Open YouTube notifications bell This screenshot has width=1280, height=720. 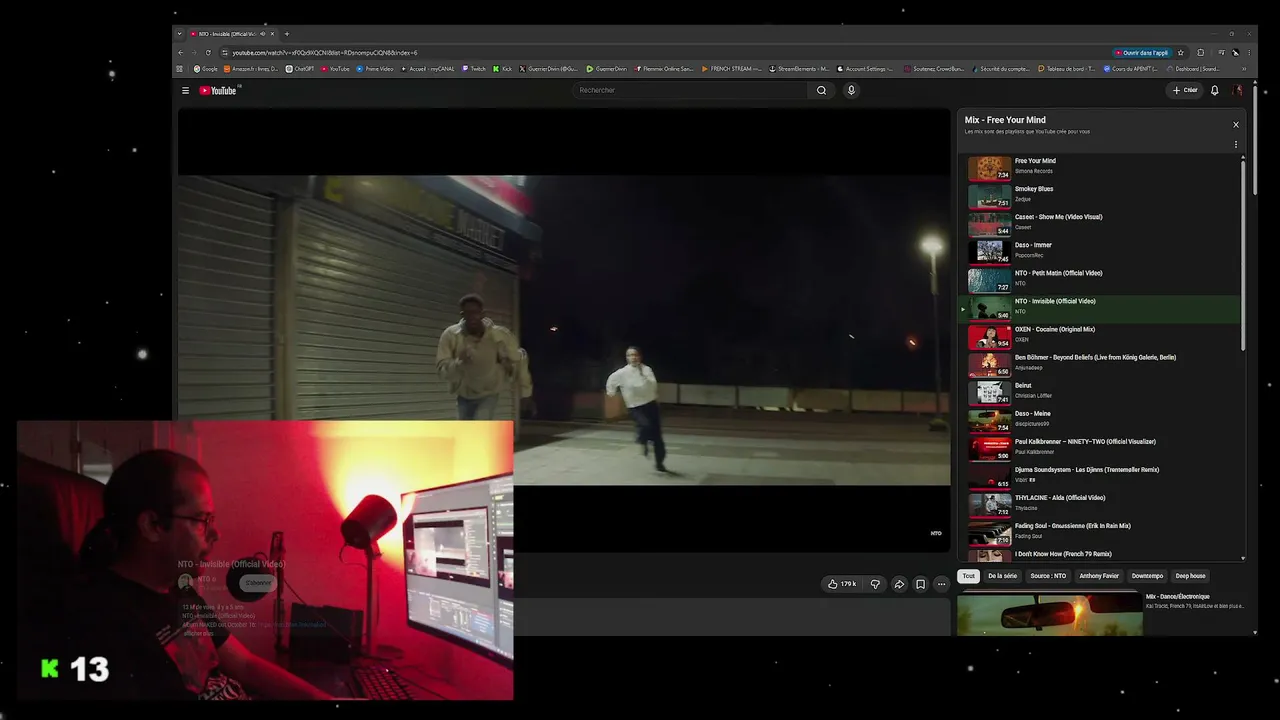tap(1215, 90)
